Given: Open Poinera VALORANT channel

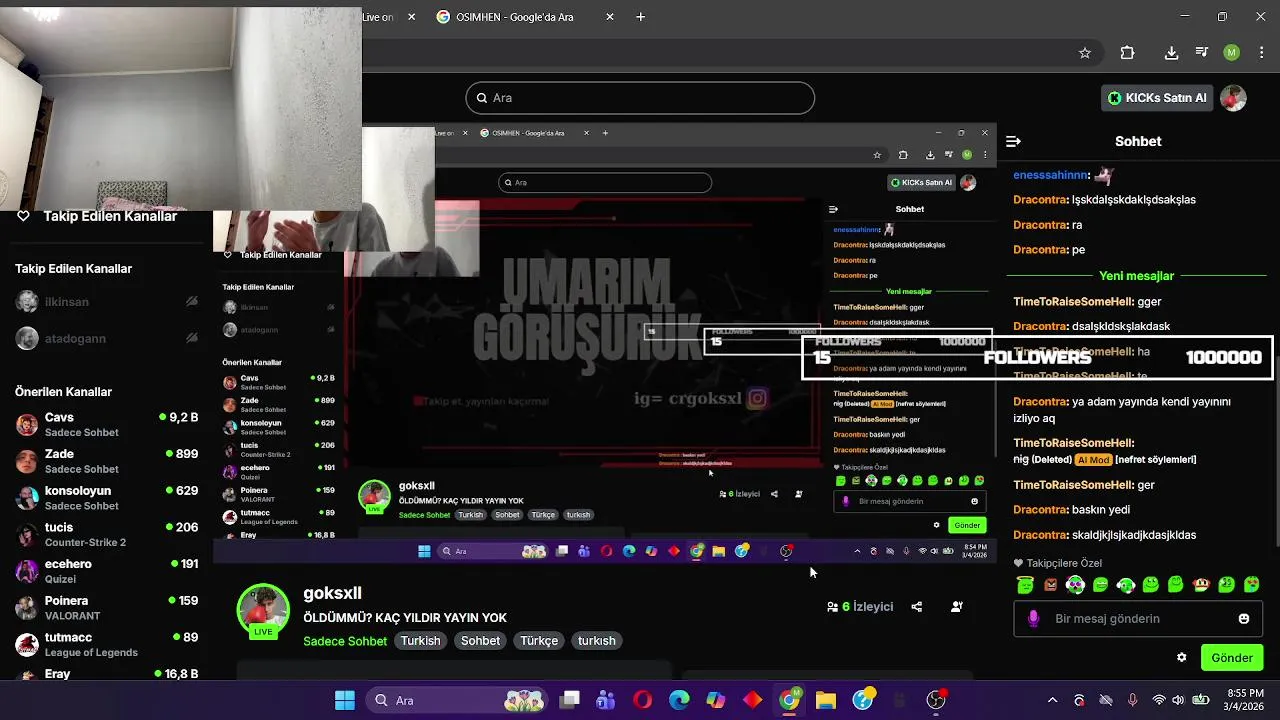Looking at the screenshot, I should click(107, 608).
